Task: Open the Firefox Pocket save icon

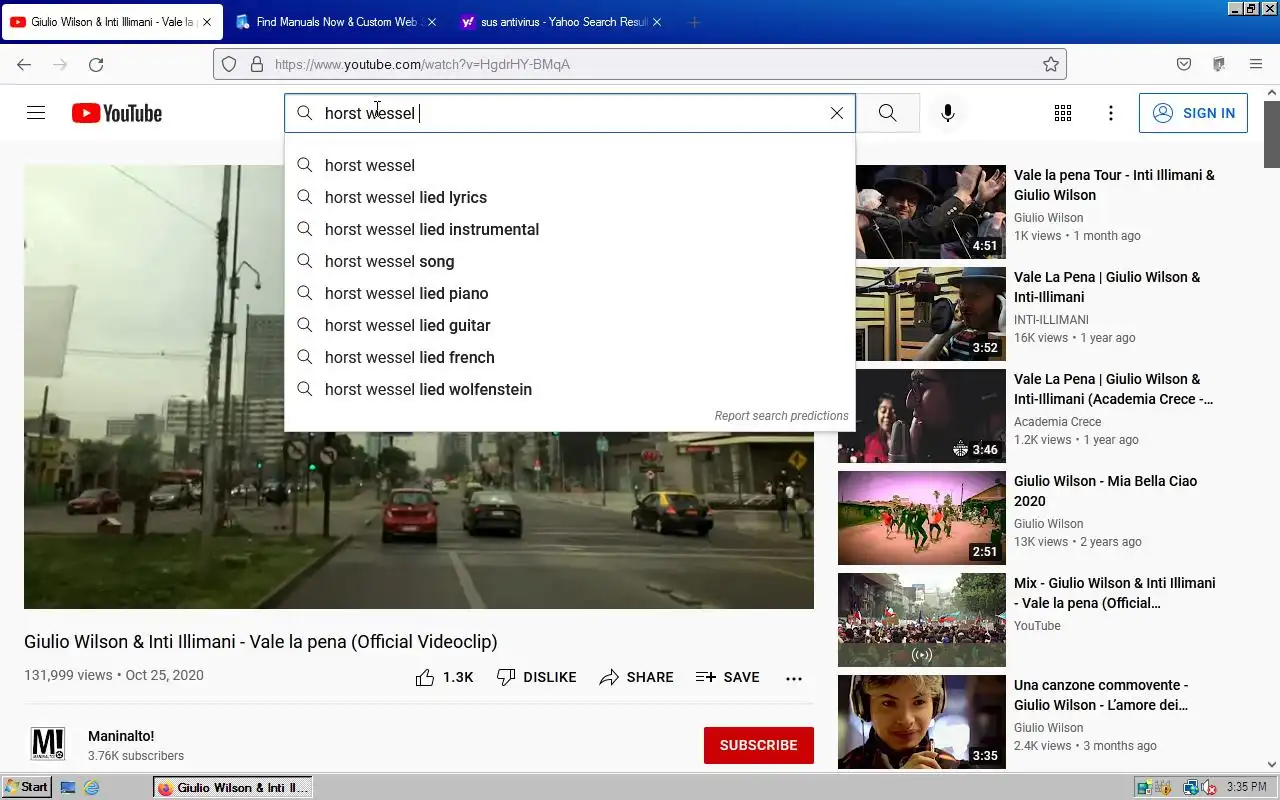Action: (1184, 64)
